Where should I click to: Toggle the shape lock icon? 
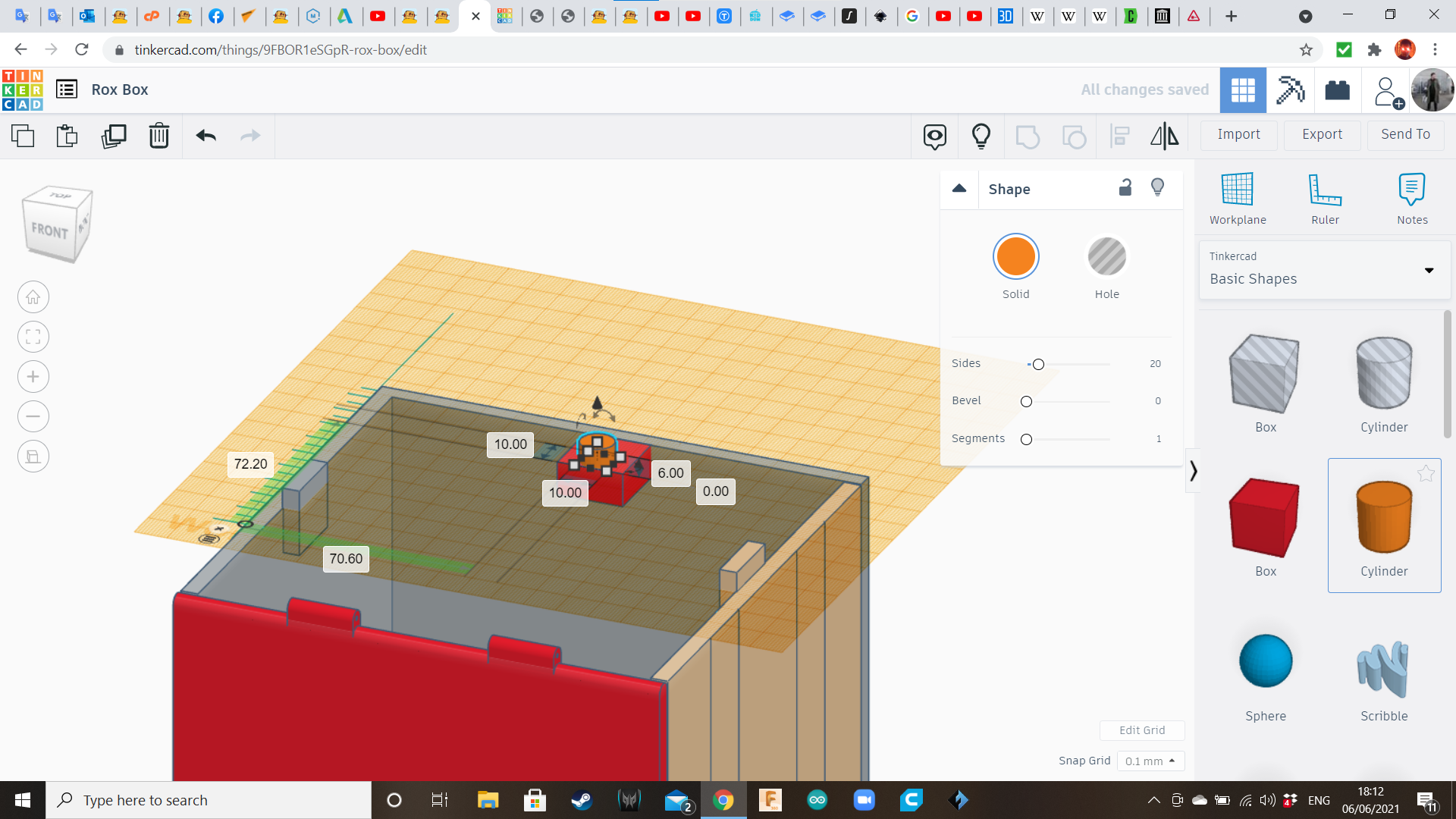[1125, 187]
